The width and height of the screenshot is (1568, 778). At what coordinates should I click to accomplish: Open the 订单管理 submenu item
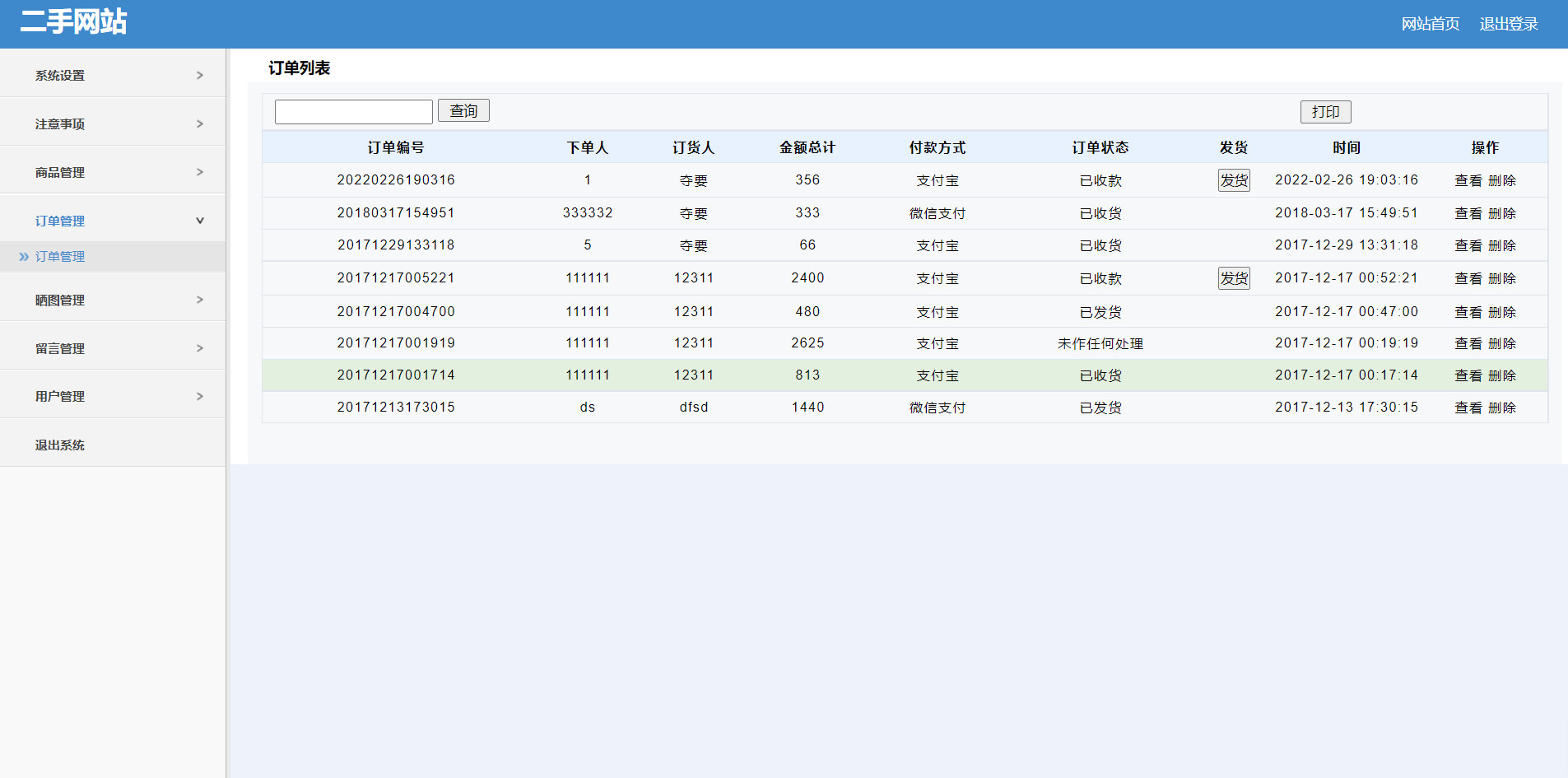(x=60, y=256)
